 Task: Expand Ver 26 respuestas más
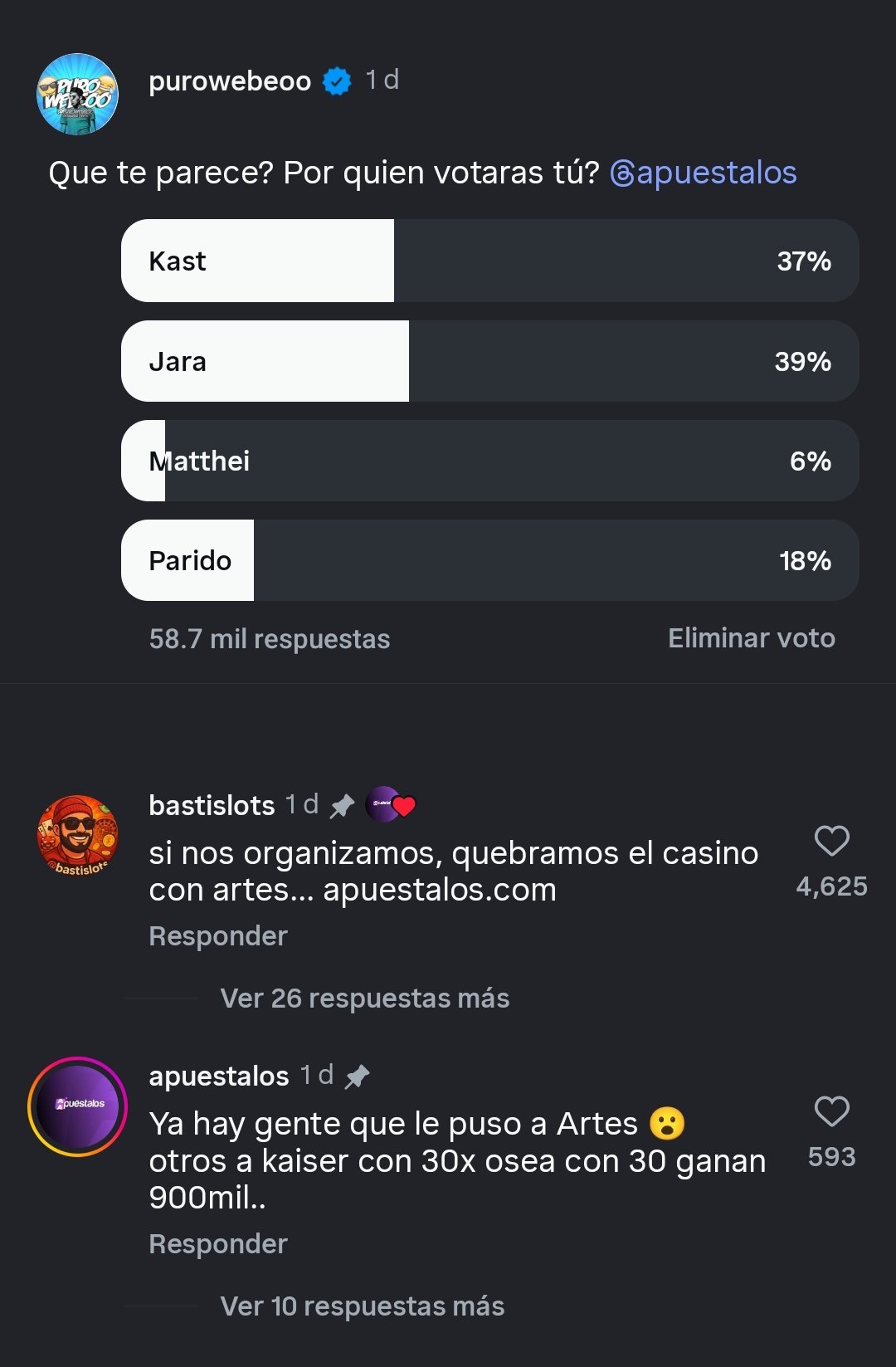pos(365,998)
